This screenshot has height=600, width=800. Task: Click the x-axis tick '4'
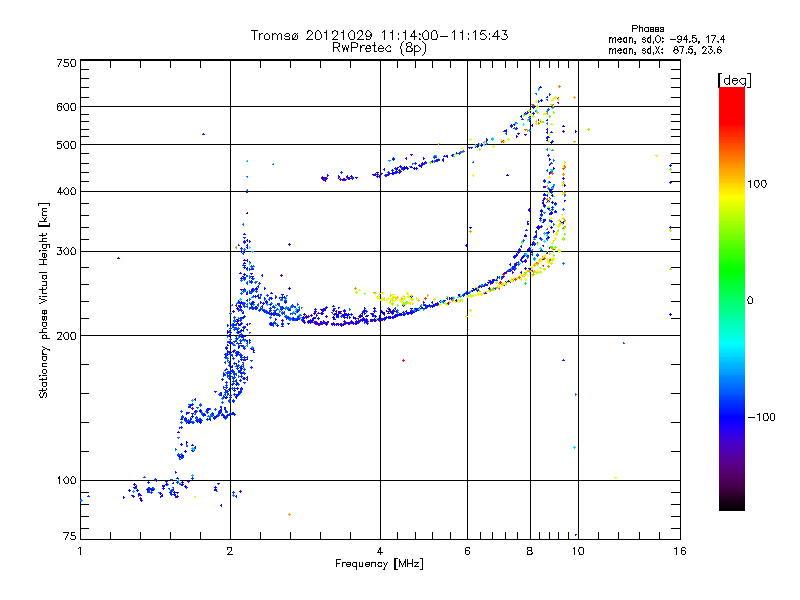[380, 551]
